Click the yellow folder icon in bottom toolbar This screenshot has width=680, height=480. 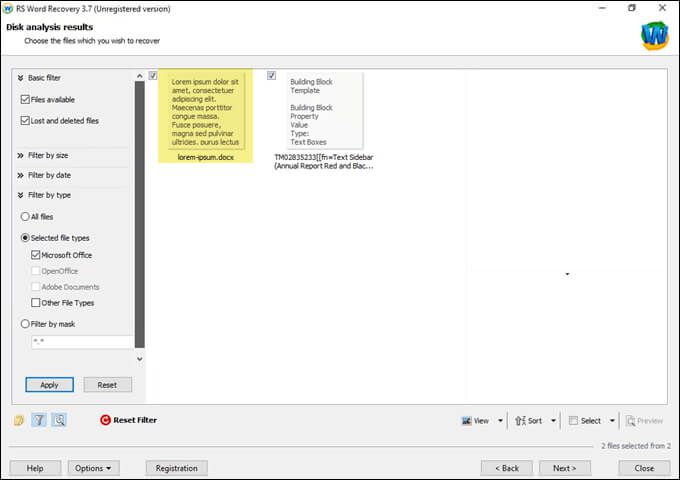[19, 420]
